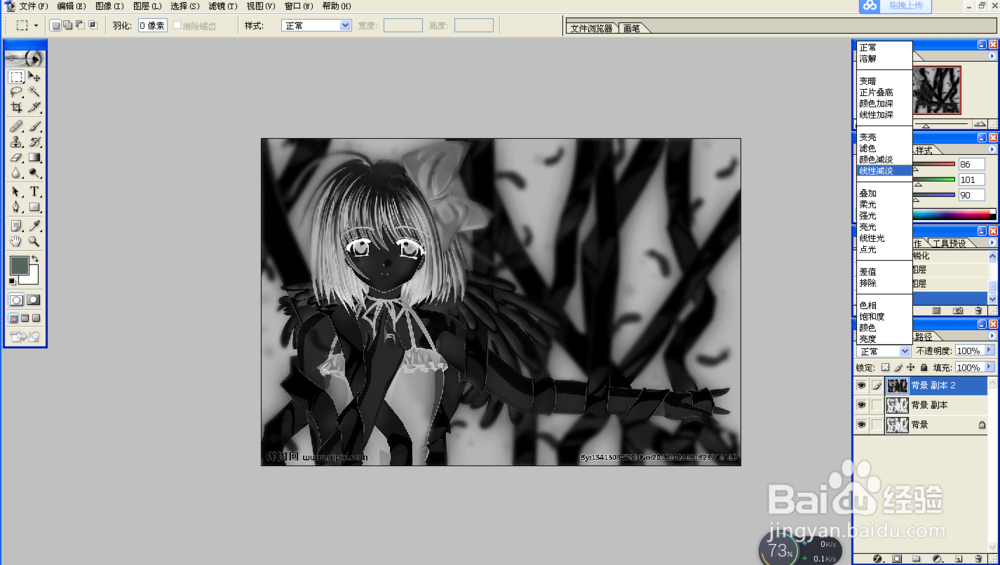Select the Notes tool
The width and height of the screenshot is (1000, 565).
pos(17,225)
